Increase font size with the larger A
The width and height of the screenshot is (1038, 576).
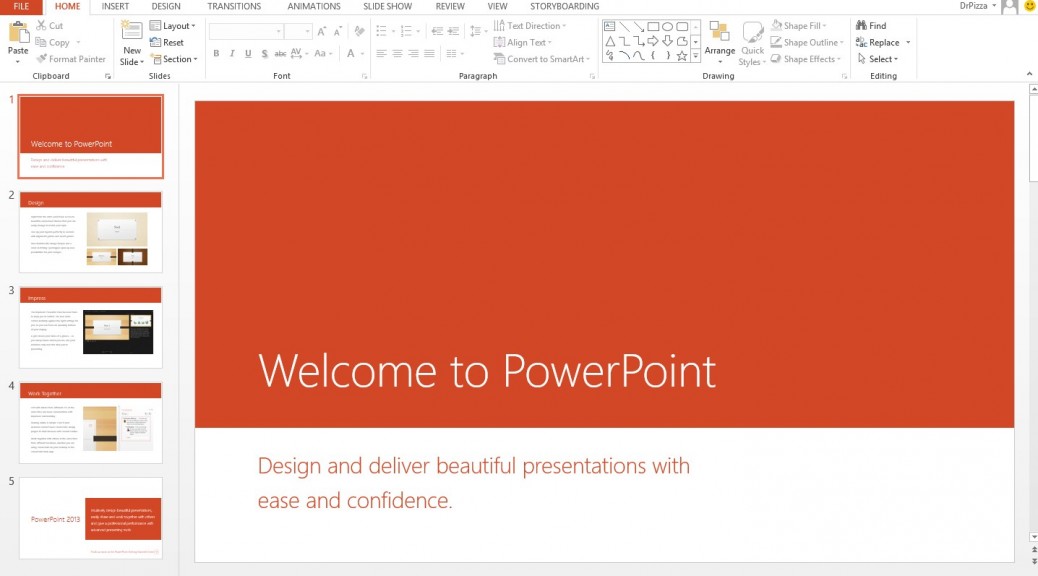coord(322,31)
